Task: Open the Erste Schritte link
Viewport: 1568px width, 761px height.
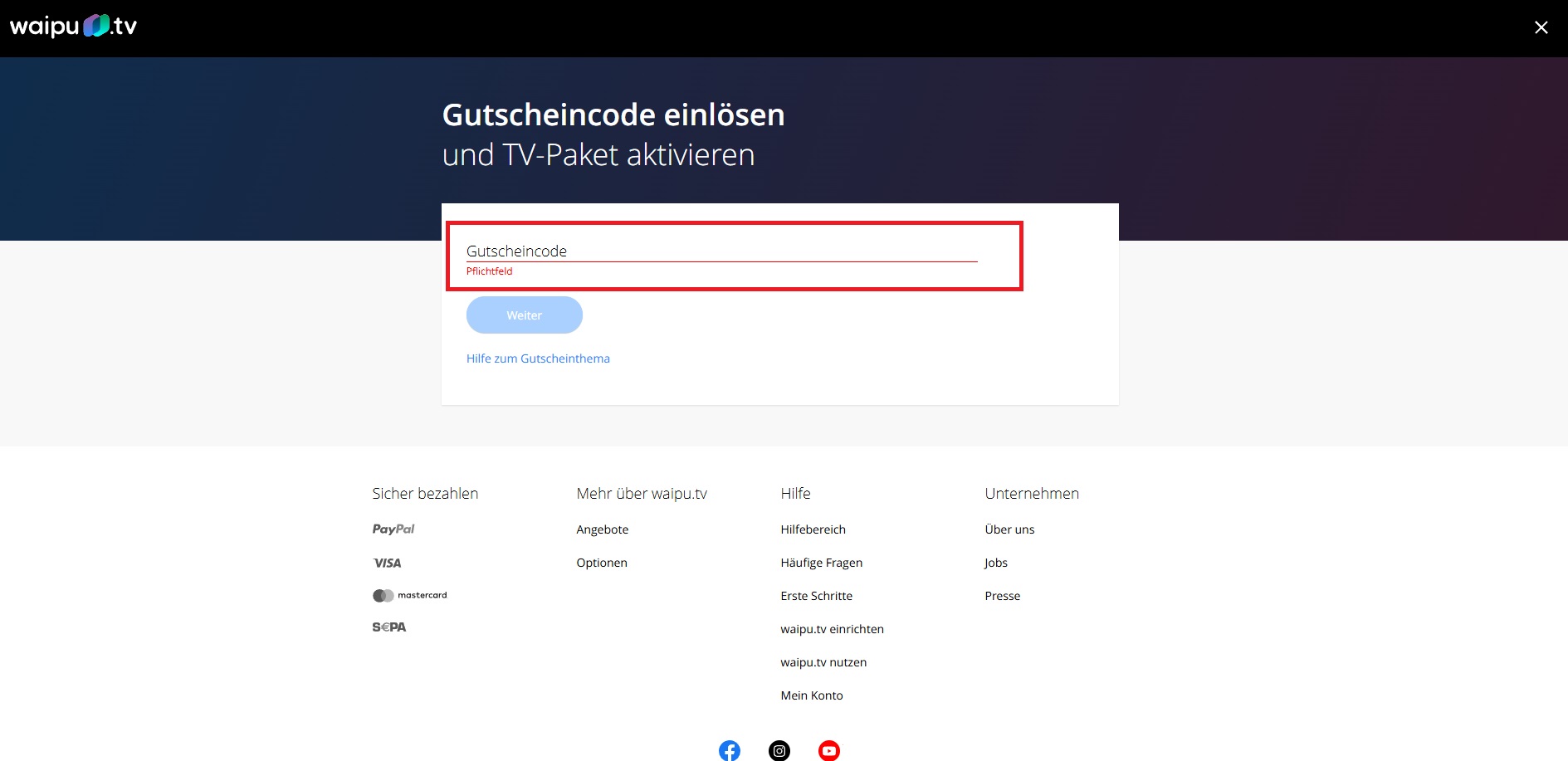Action: tap(816, 596)
